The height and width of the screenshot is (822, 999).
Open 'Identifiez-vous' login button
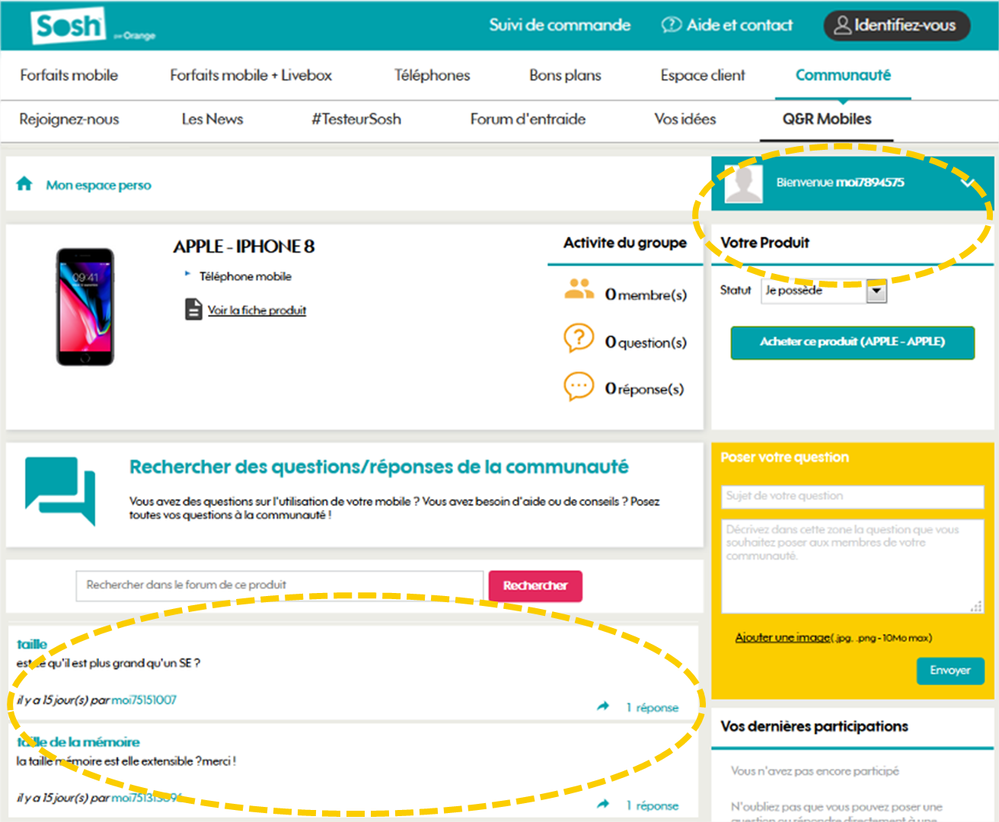pos(896,26)
